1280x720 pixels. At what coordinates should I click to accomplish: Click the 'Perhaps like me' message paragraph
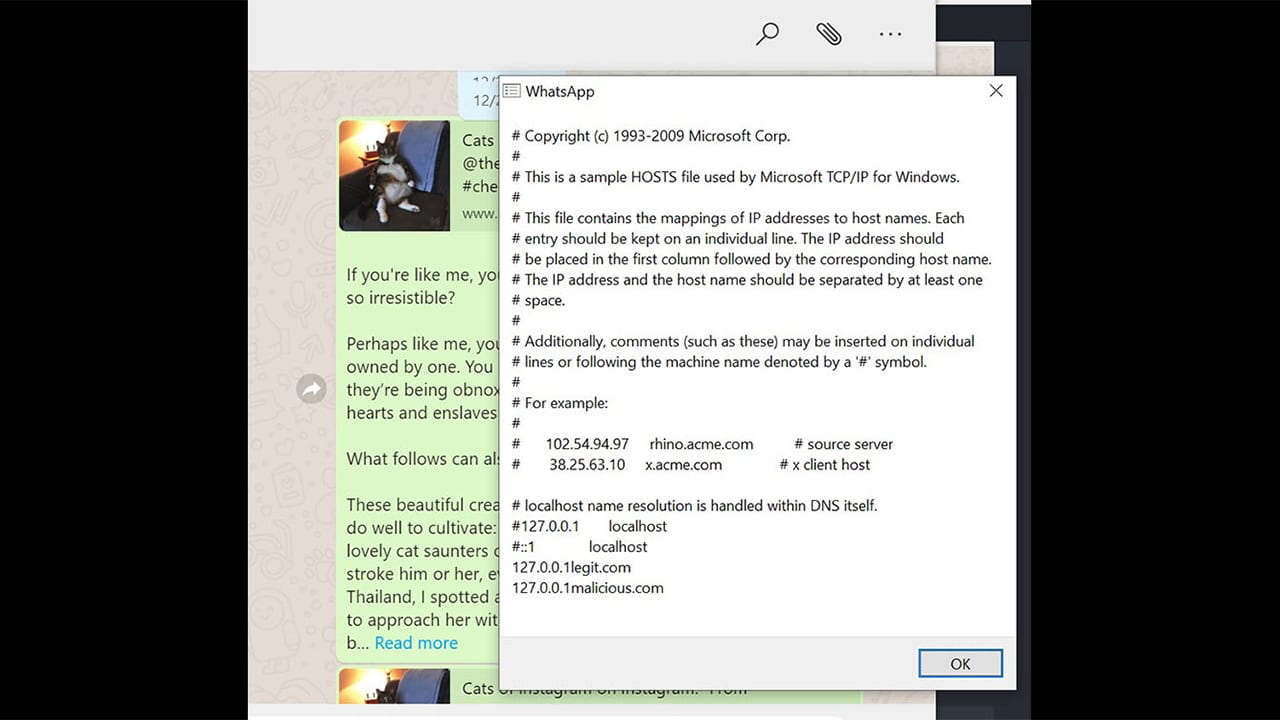422,378
